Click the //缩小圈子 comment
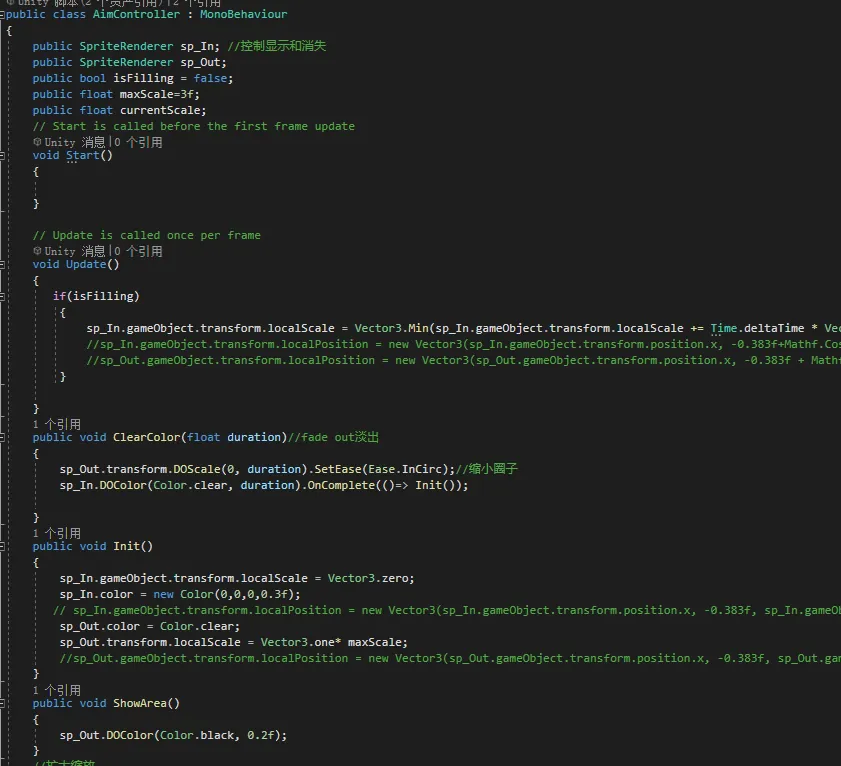This screenshot has height=766, width=841. 486,469
